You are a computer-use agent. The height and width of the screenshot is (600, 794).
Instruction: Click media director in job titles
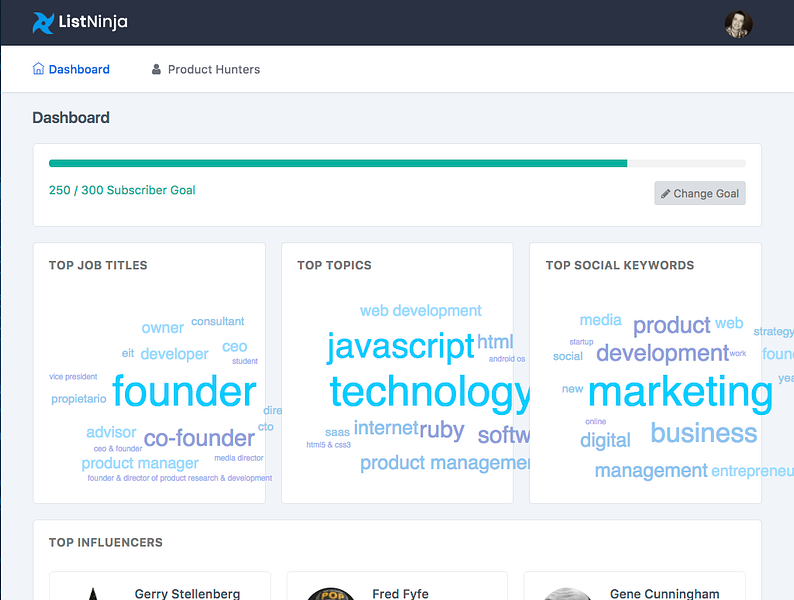[239, 458]
